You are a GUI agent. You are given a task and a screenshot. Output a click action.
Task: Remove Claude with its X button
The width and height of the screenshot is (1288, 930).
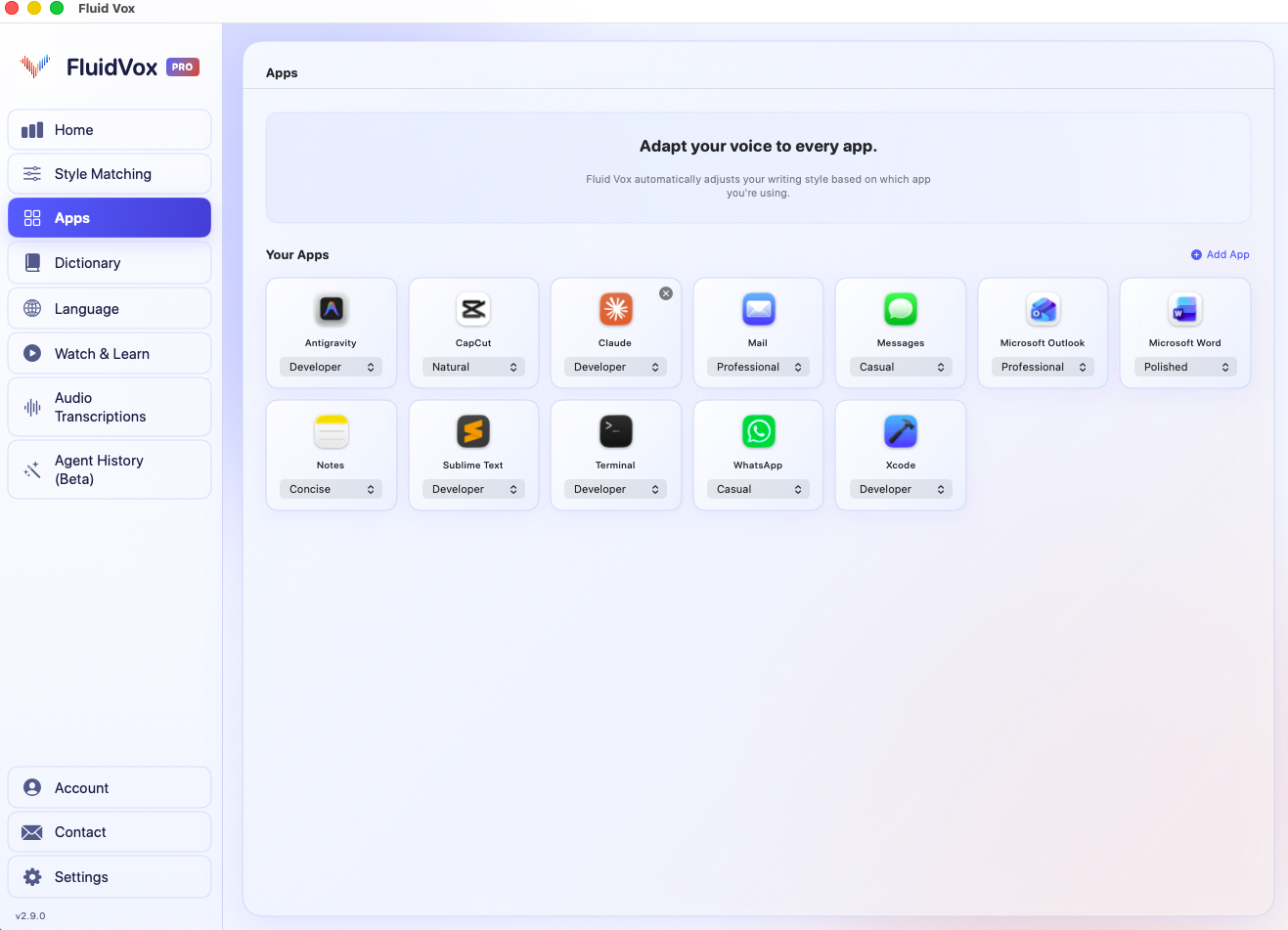[x=666, y=293]
